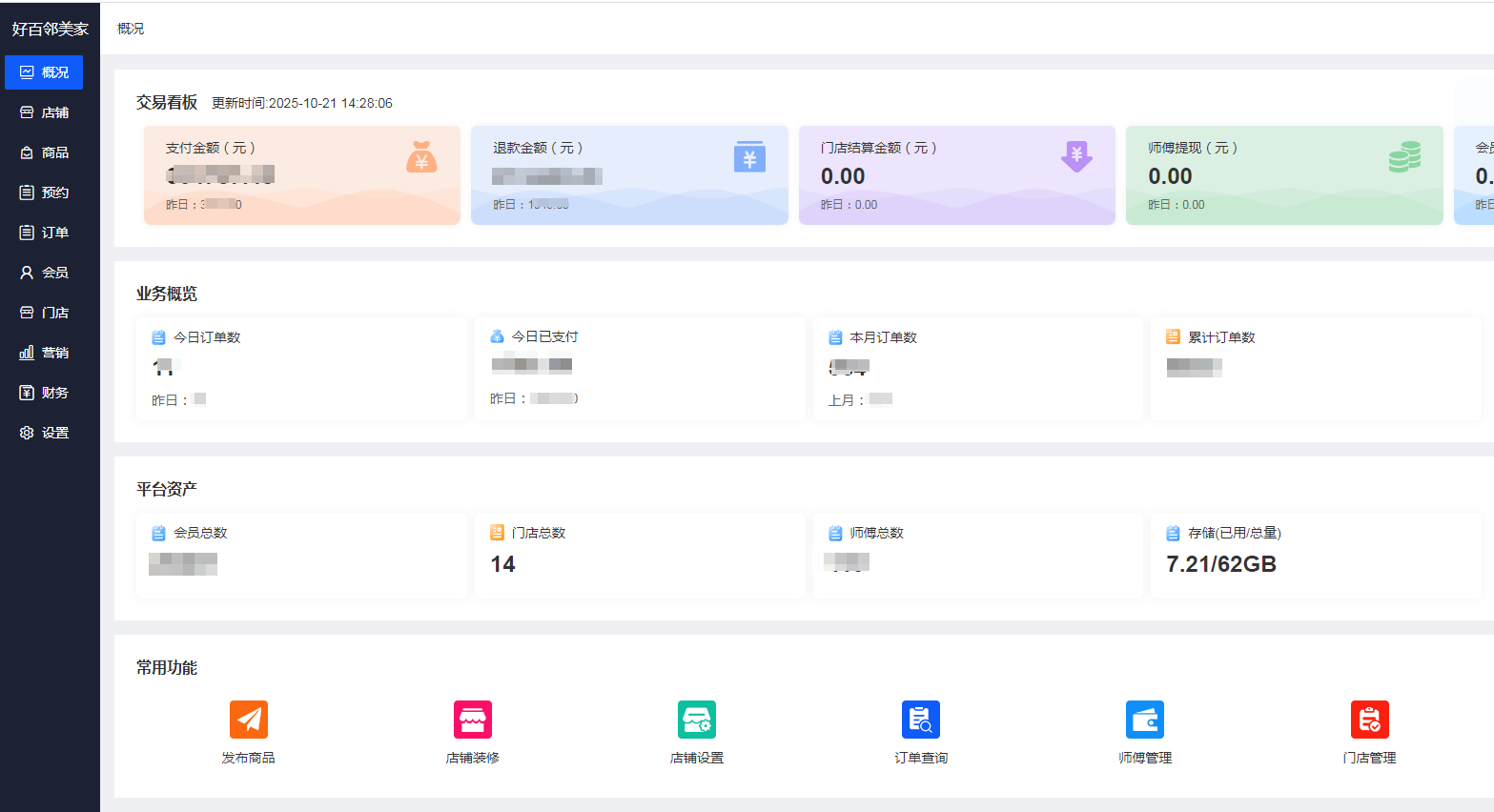Open the 订单查询 shortcut icon
Image resolution: width=1494 pixels, height=812 pixels.
(921, 720)
